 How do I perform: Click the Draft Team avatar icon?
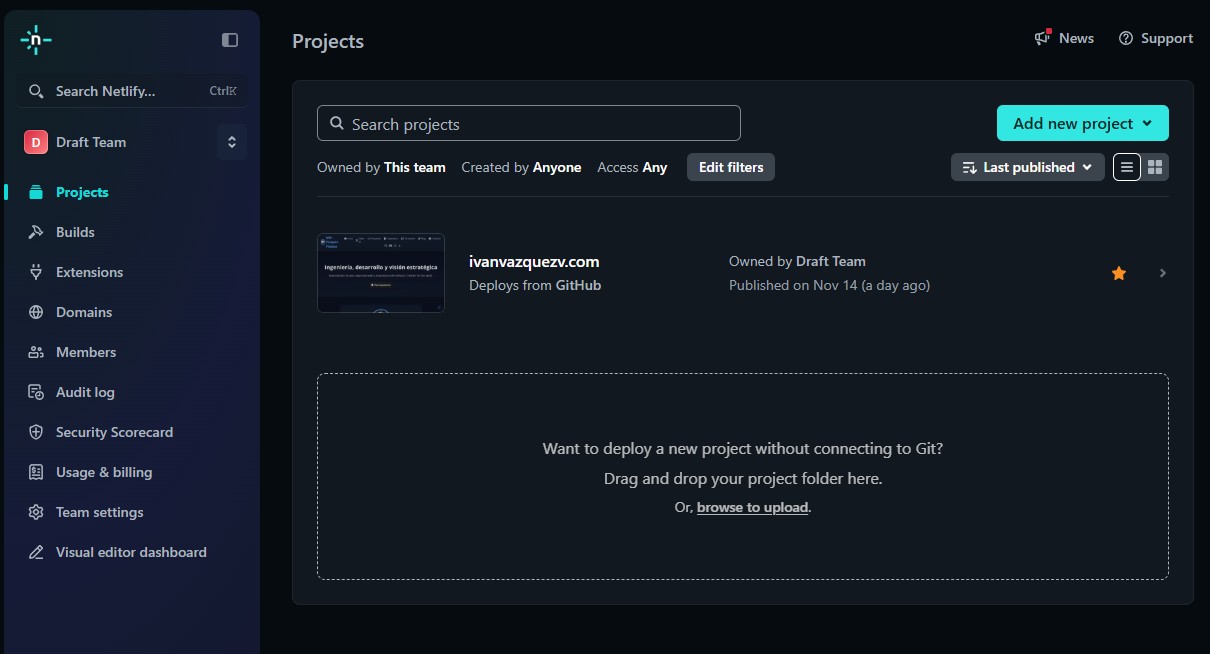36,142
